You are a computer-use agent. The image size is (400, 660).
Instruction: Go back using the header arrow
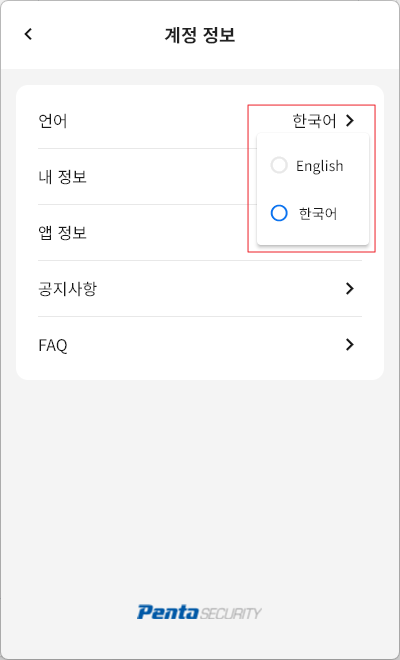click(28, 34)
